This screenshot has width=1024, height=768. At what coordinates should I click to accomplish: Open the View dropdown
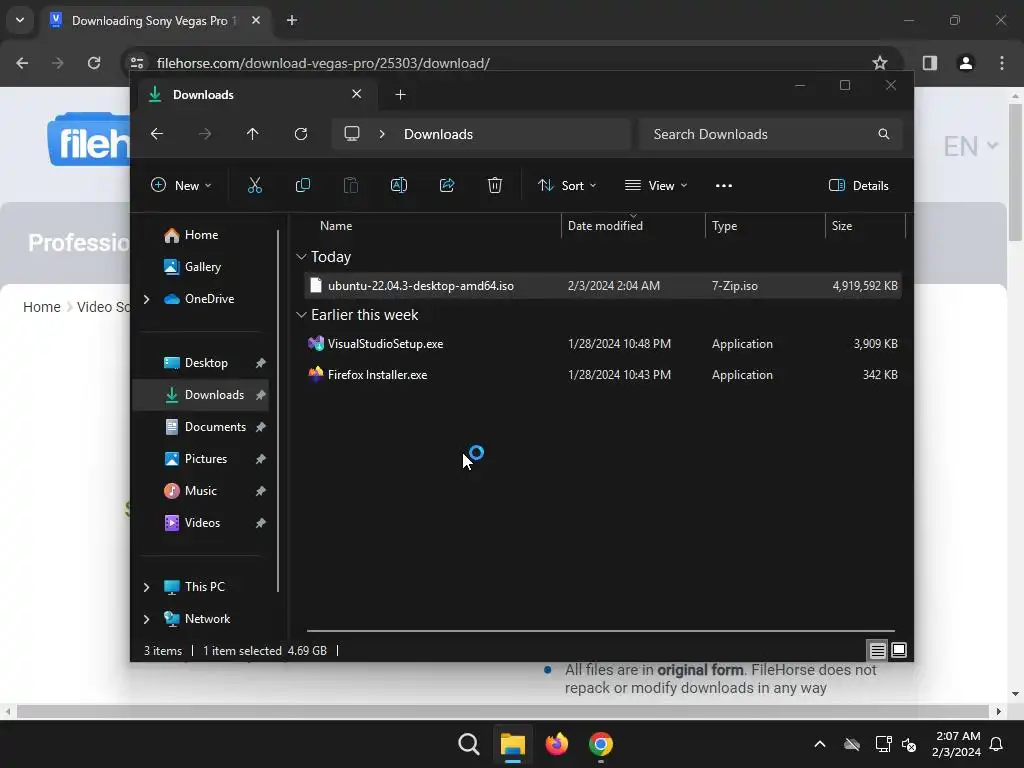[656, 185]
